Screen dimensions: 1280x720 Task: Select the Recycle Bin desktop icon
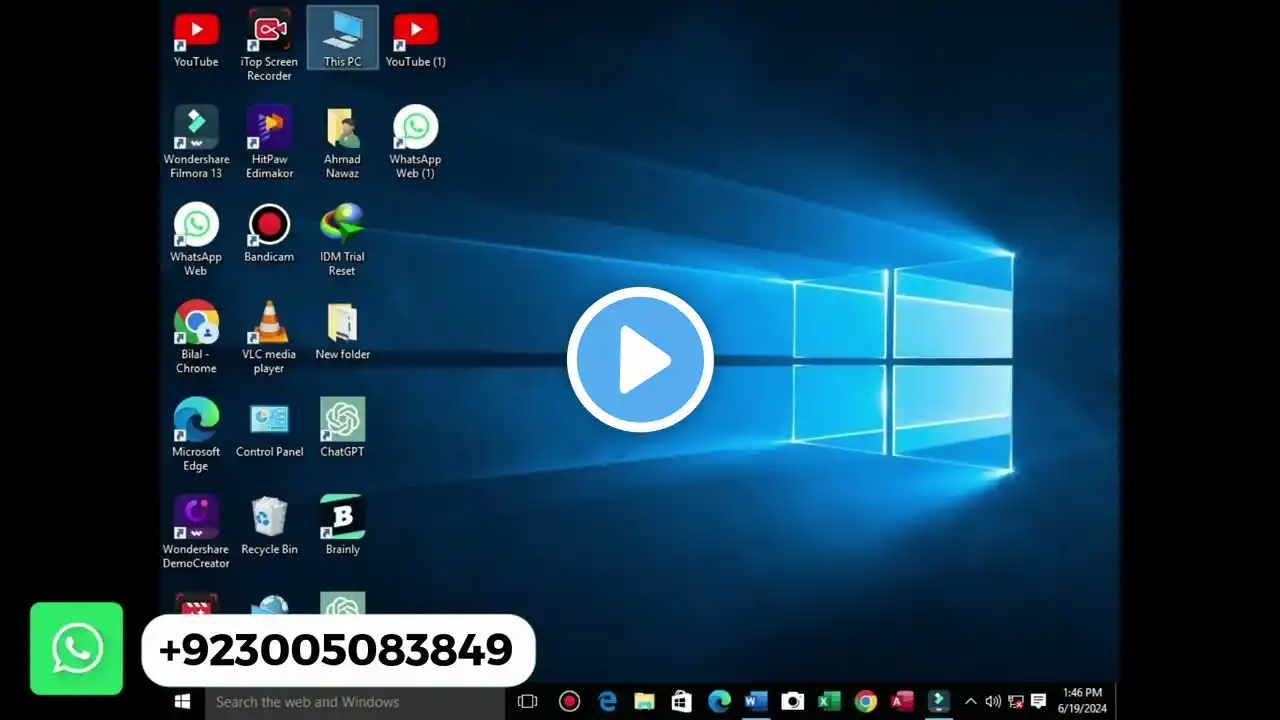(269, 526)
